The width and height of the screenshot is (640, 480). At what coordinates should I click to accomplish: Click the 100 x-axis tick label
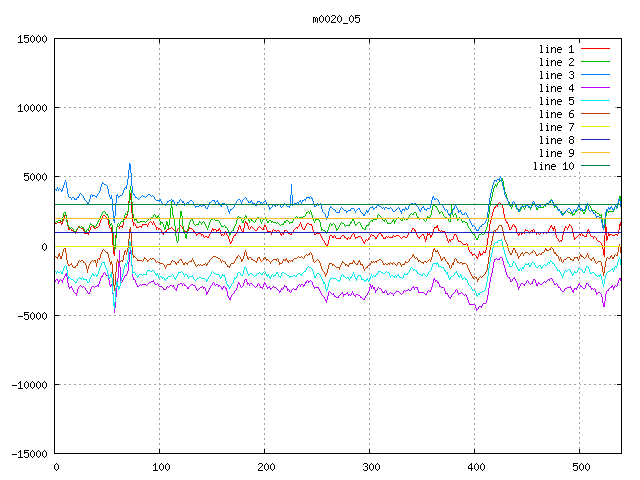point(160,467)
